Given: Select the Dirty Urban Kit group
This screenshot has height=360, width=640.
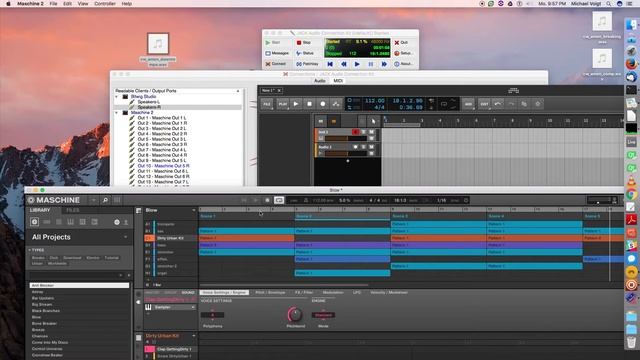Looking at the screenshot, I should point(170,238).
